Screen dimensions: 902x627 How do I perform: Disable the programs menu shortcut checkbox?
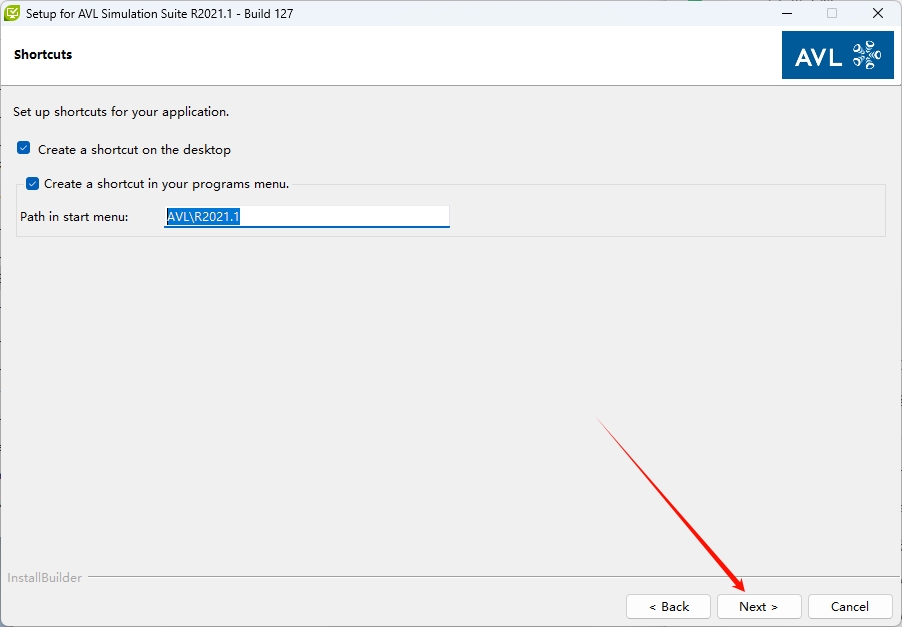(x=33, y=184)
